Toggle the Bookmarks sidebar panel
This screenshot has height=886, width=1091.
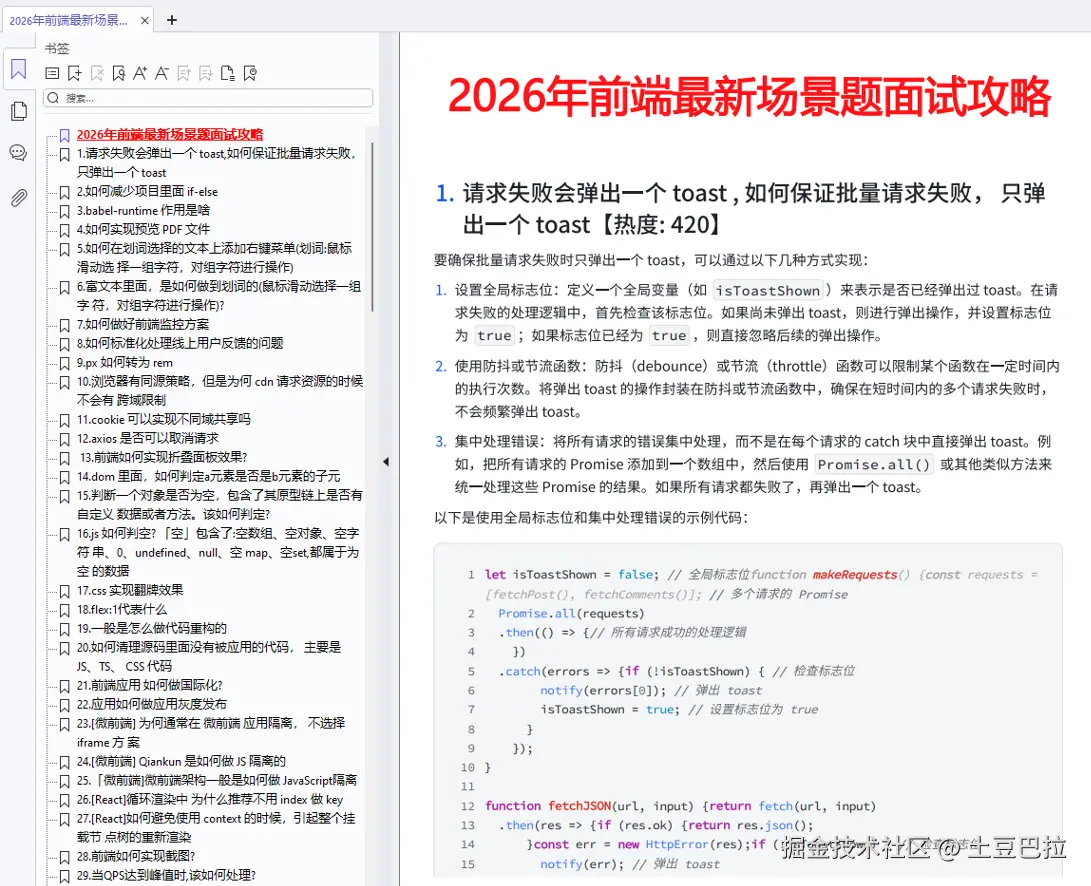(18, 70)
